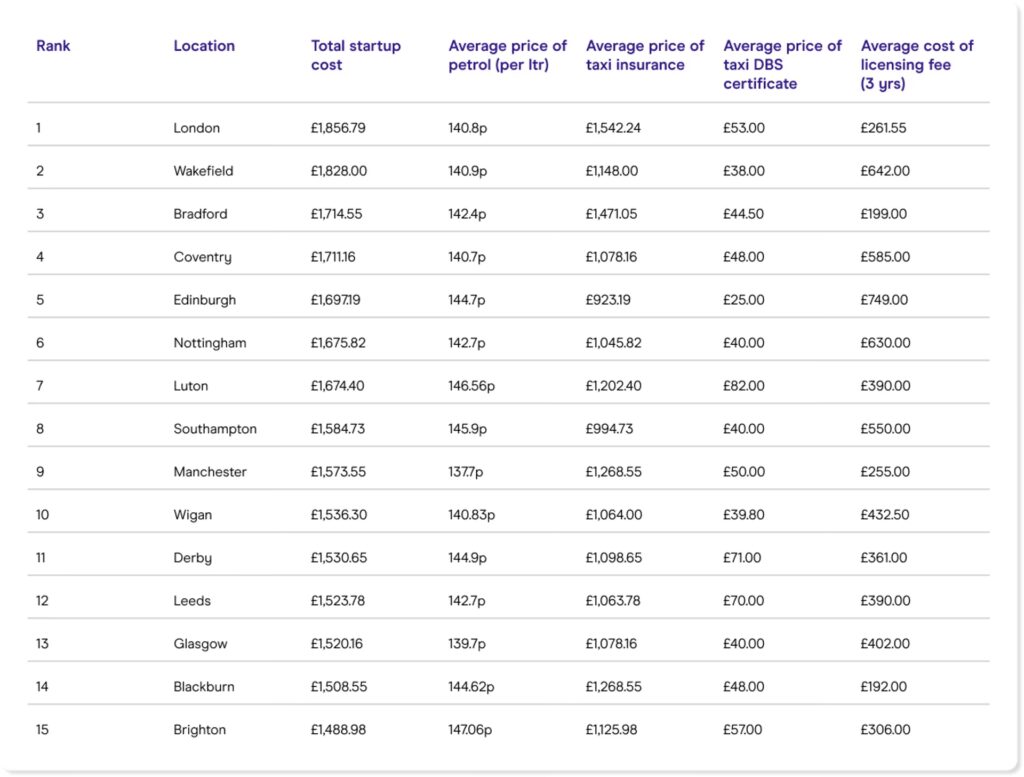Select the Brighton location cell
The height and width of the screenshot is (777, 1024).
coord(200,730)
